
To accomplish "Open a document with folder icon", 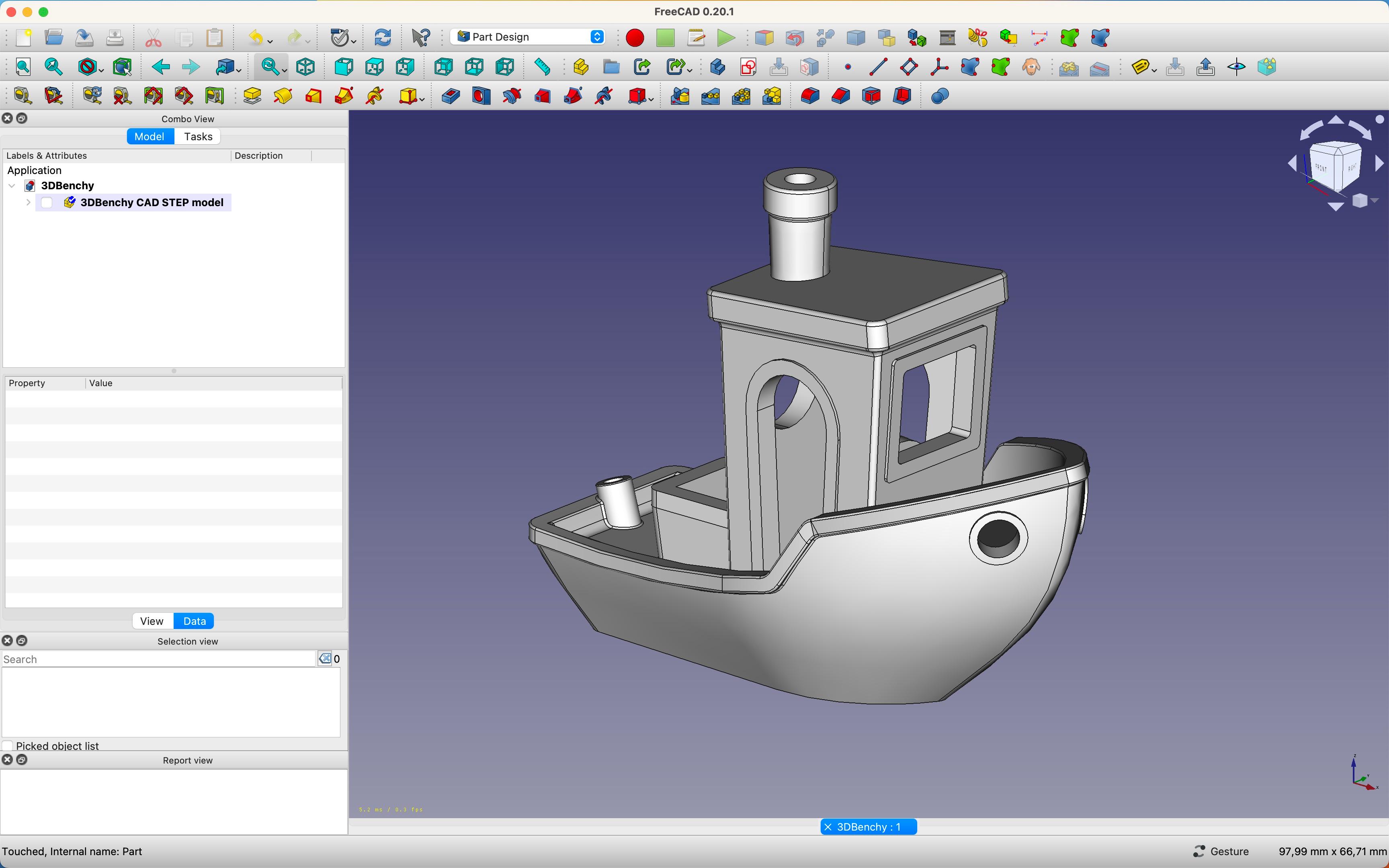I will 54,38.
